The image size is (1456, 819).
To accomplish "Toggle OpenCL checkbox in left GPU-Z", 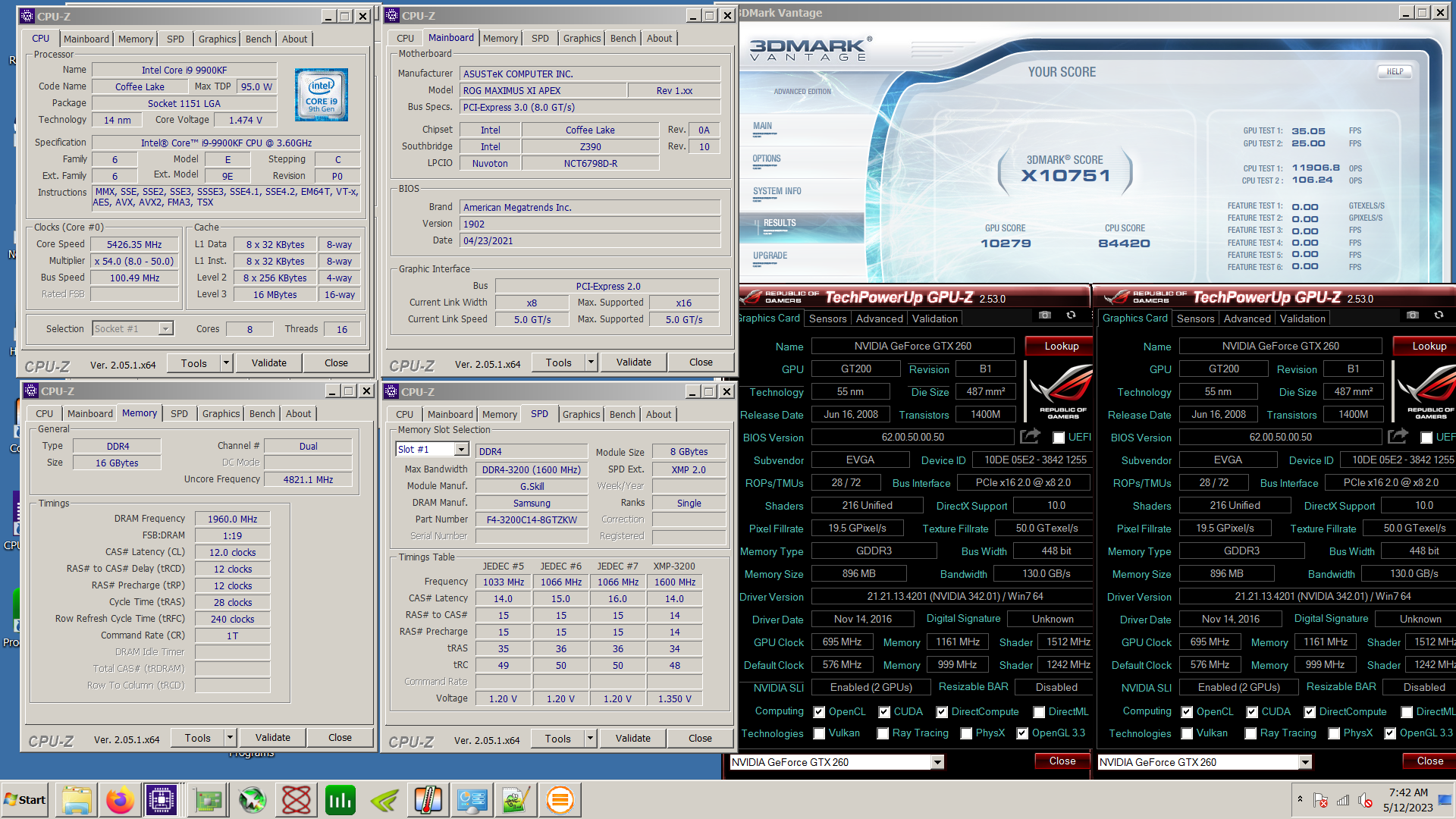I will point(819,712).
